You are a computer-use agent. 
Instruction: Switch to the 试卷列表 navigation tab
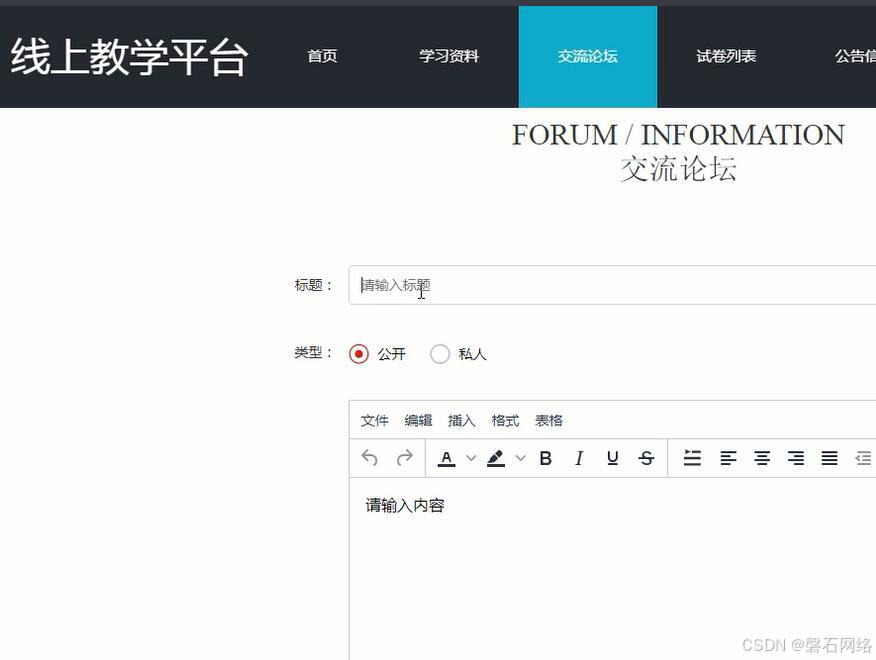tap(725, 56)
